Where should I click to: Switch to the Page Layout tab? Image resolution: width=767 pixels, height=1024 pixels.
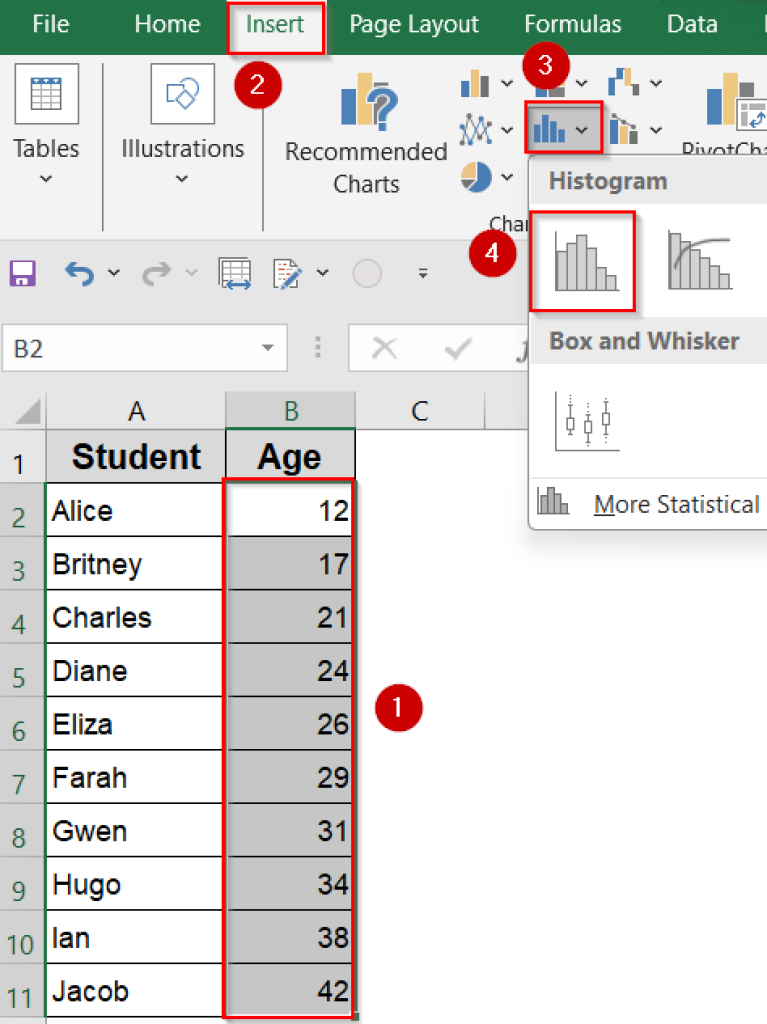[x=414, y=24]
